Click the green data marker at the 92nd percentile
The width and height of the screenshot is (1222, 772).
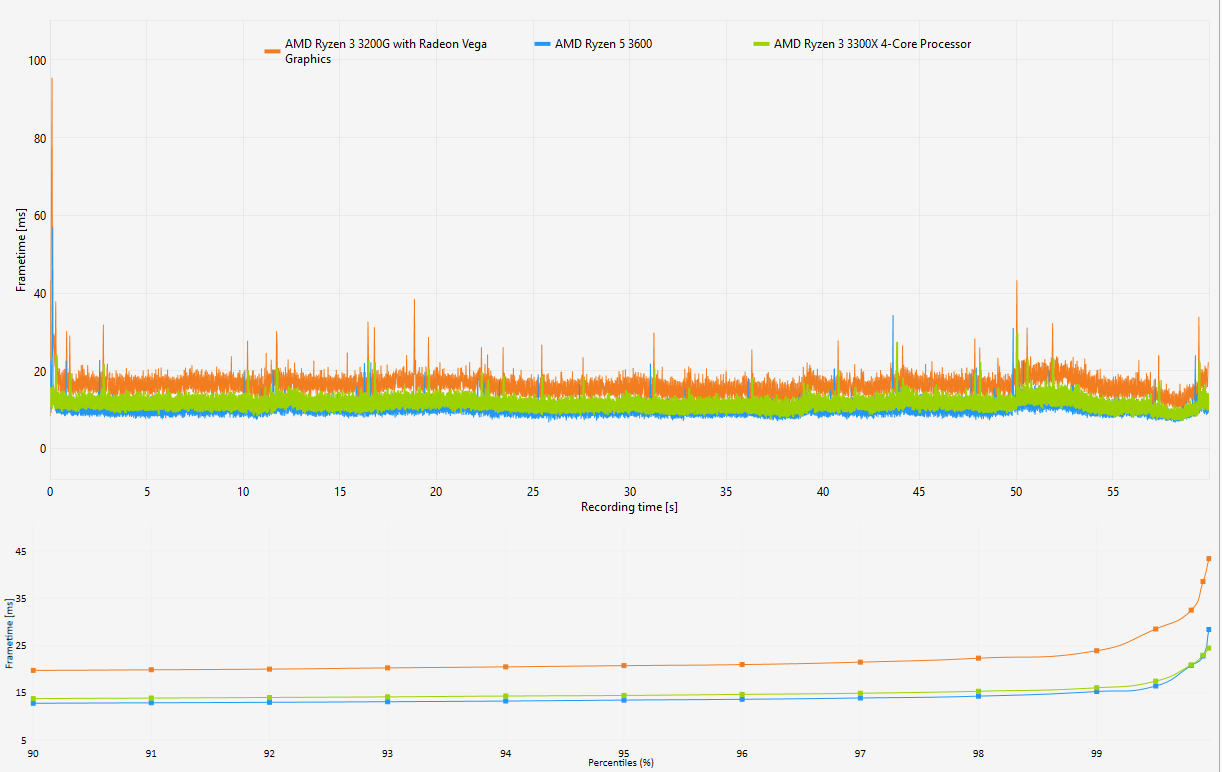[x=269, y=698]
